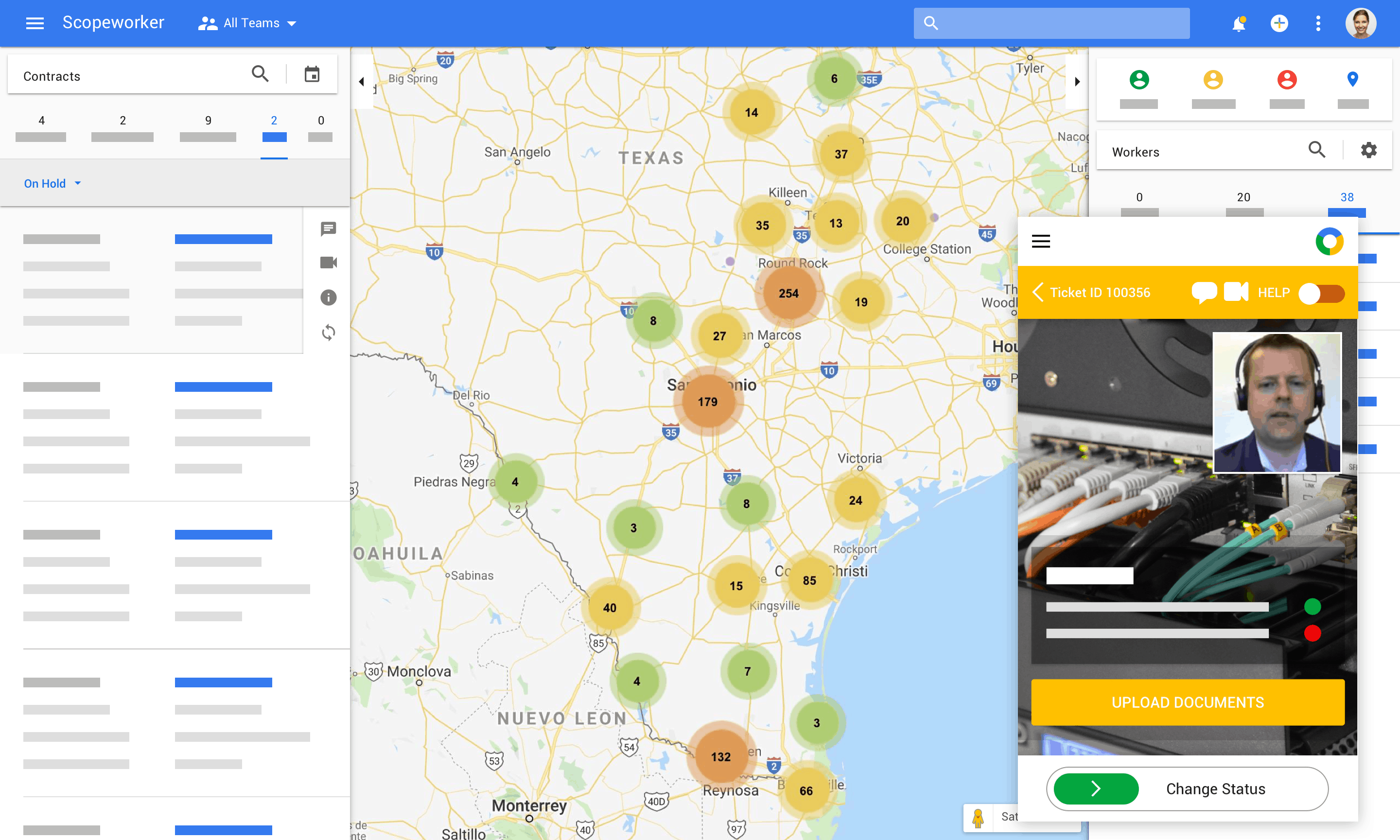Search within Contracts panel
The height and width of the screenshot is (840, 1400).
click(x=260, y=74)
